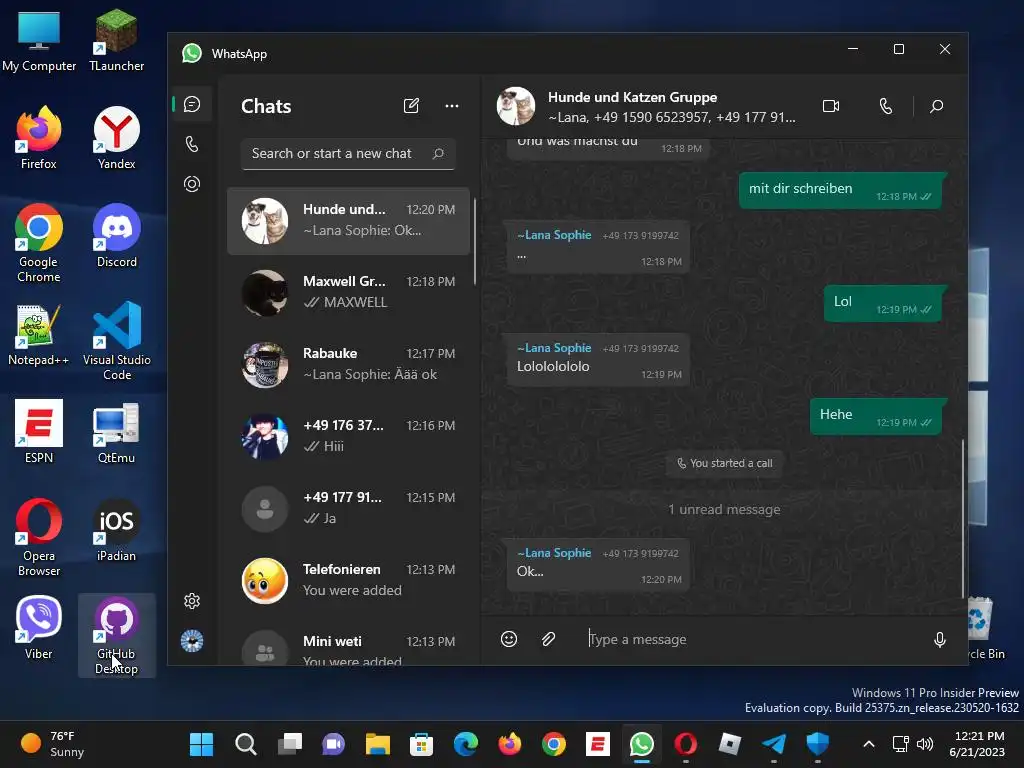Open the Rabauke chat
This screenshot has height=768, width=1024.
click(348, 364)
